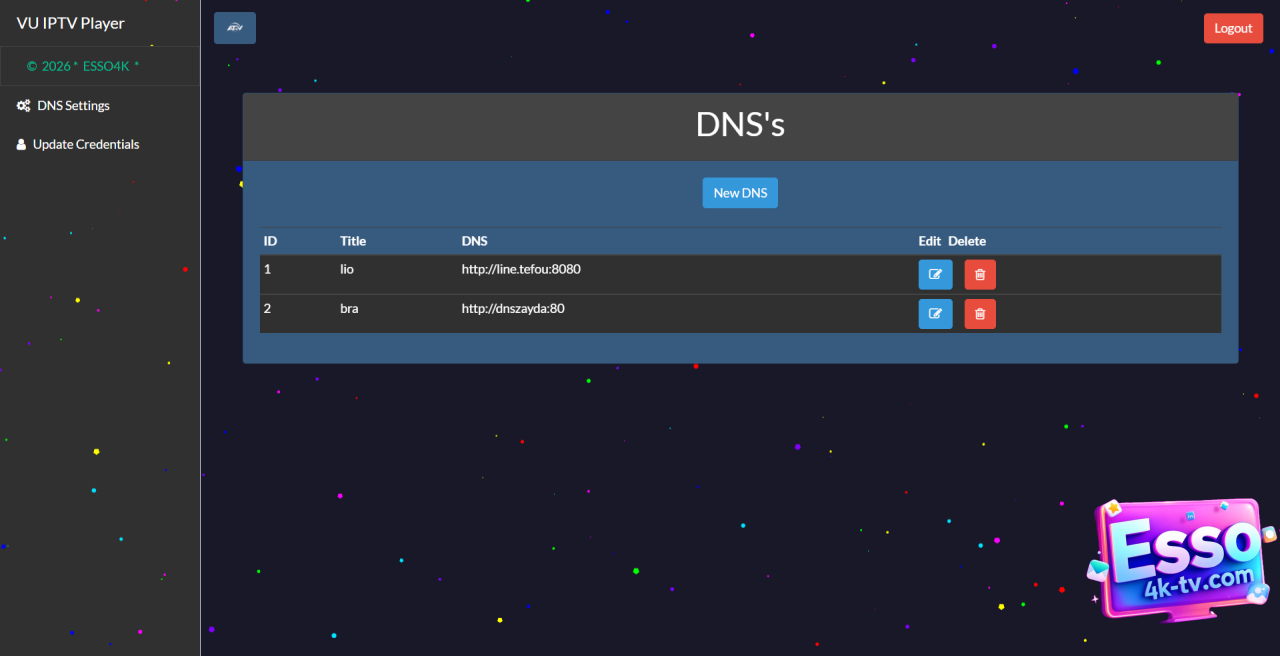Click the edit icon for the lio entry
This screenshot has width=1280, height=656.
tap(935, 274)
